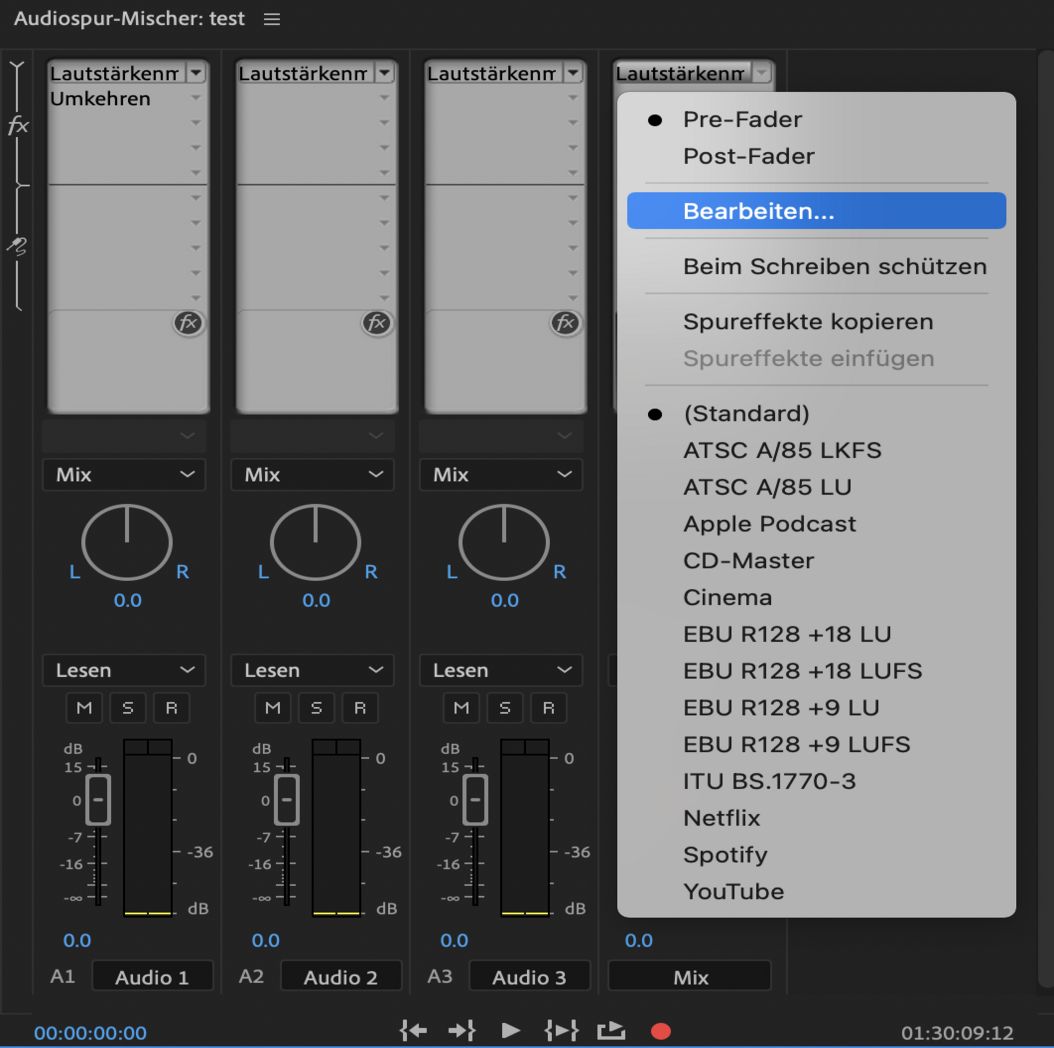Click the Audio 1 volume fader handle
This screenshot has width=1054, height=1048.
[x=98, y=800]
